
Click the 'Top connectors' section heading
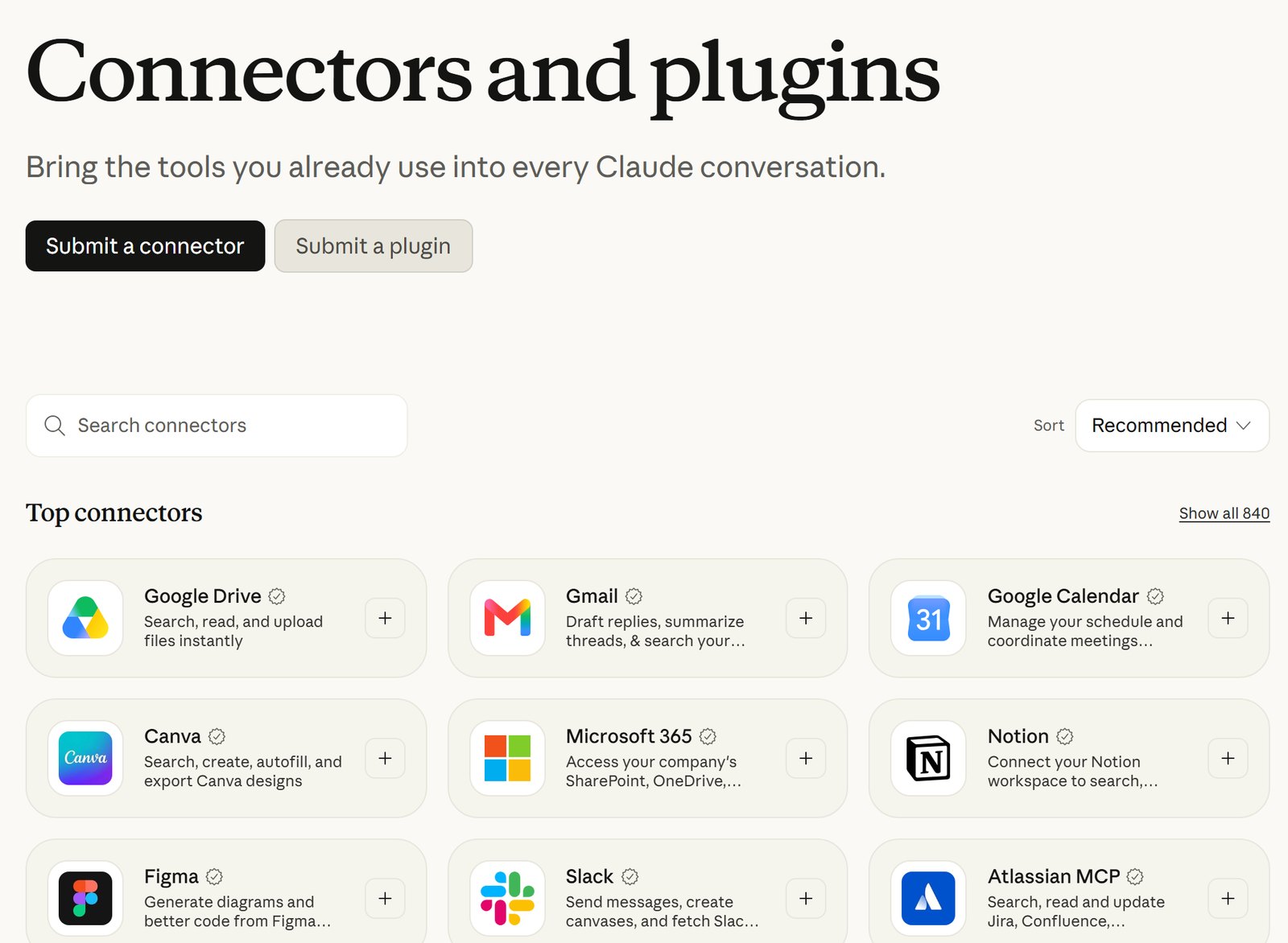coord(114,513)
